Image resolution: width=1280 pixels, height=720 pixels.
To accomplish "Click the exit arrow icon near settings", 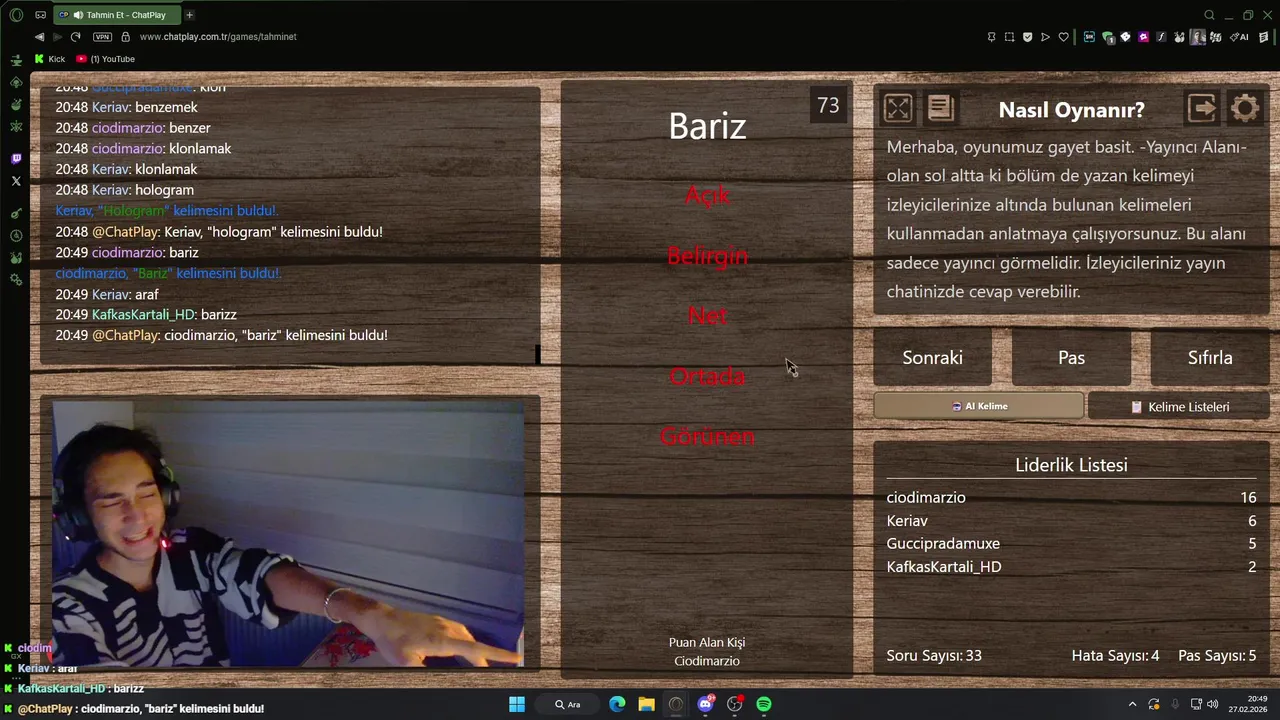I will click(1202, 108).
